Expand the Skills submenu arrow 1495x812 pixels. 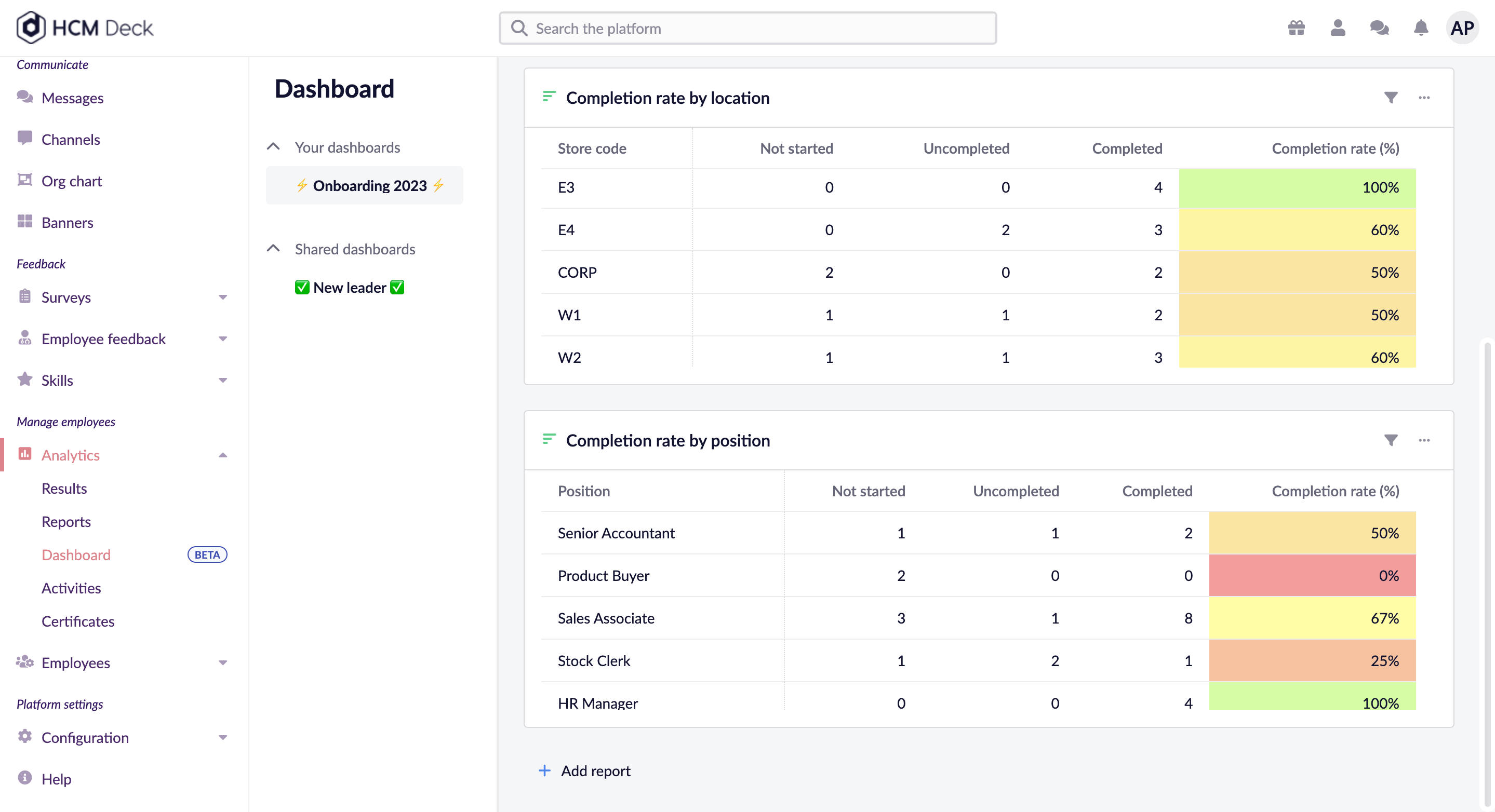pos(223,381)
